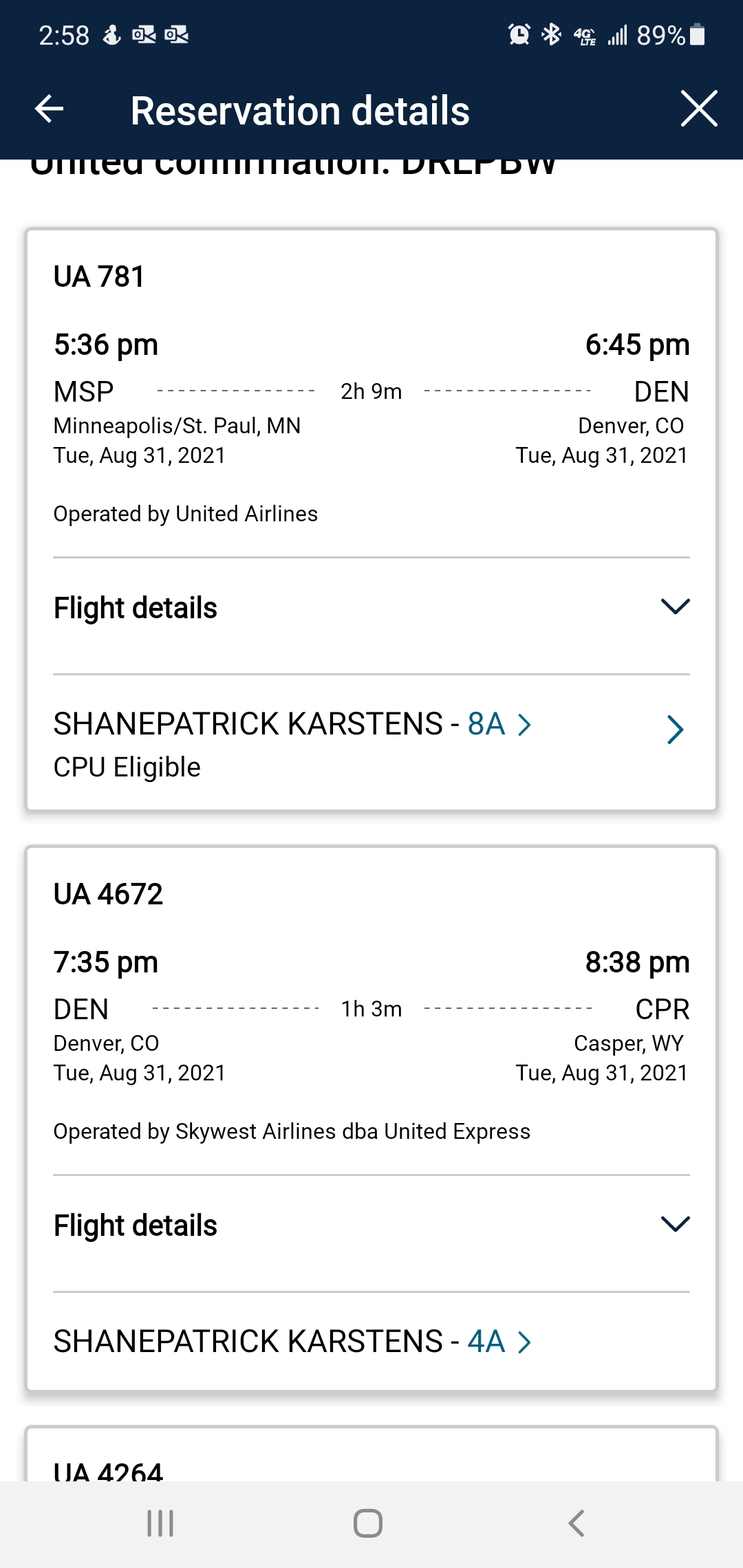
Task: Tap the battery indicator icon
Action: coord(697,34)
